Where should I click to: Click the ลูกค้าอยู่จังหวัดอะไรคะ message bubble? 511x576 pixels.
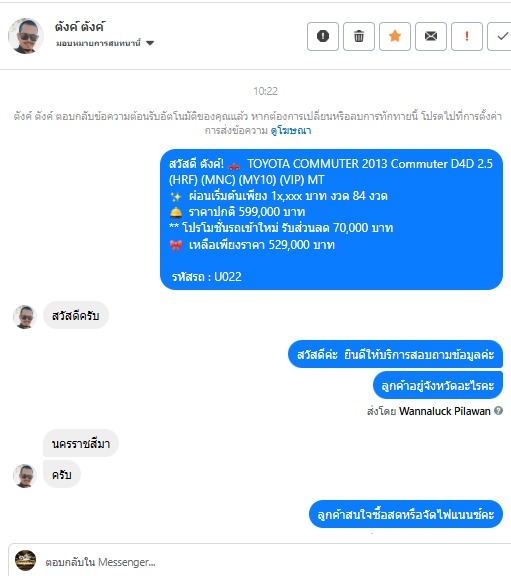[438, 385]
